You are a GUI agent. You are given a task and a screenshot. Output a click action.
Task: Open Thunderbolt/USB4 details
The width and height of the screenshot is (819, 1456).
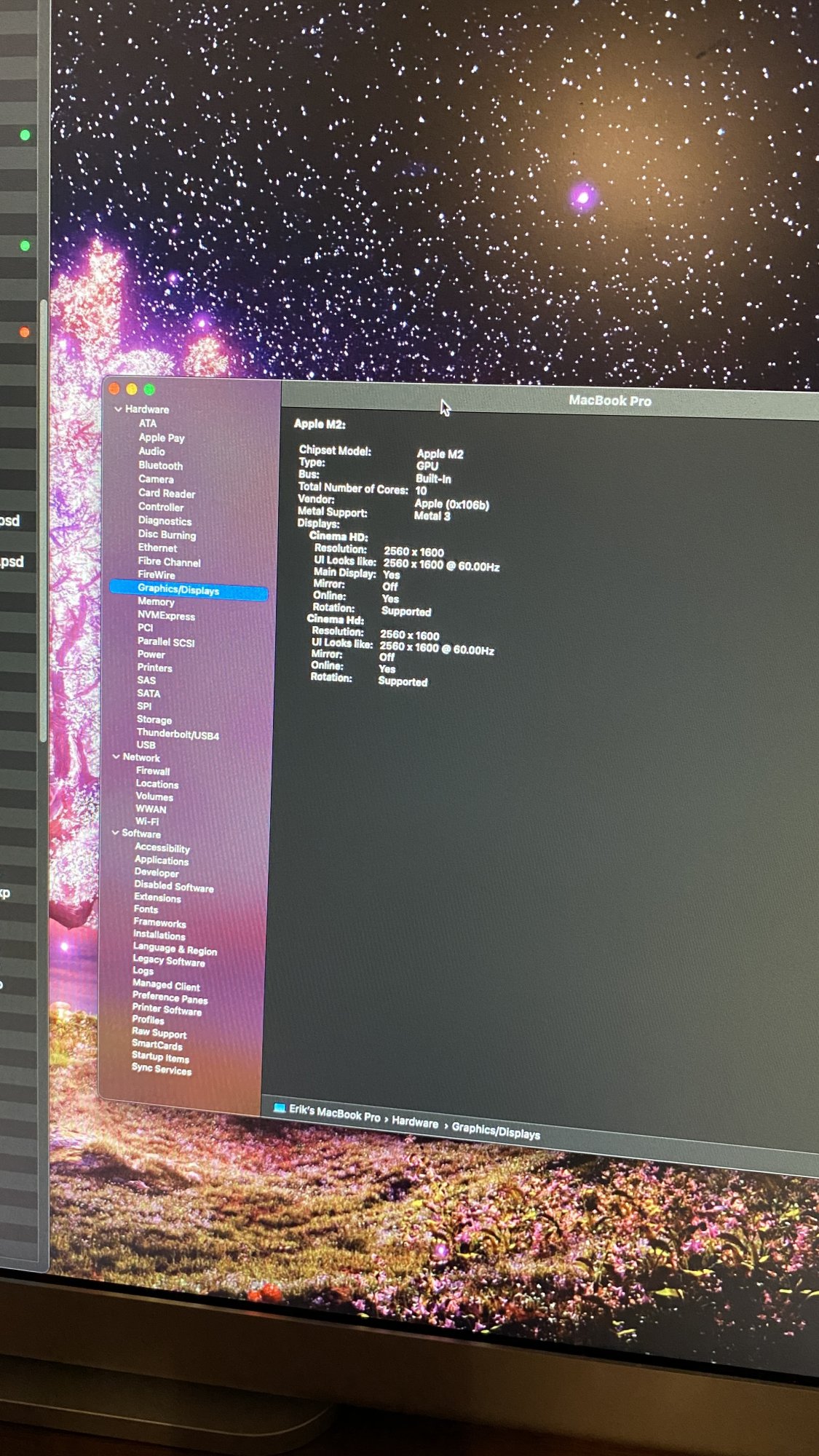178,735
